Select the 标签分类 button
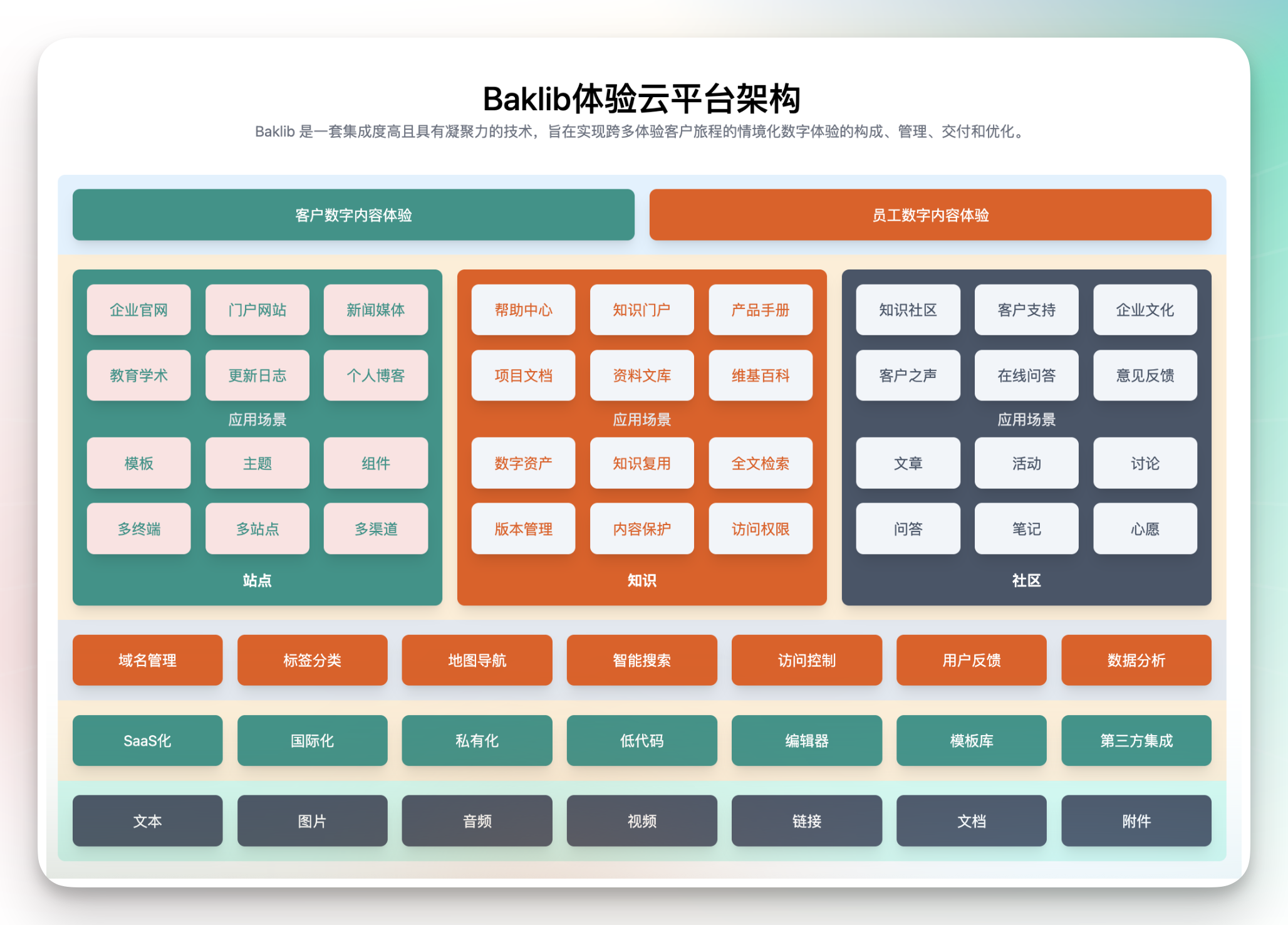This screenshot has width=1288, height=925. [x=312, y=660]
